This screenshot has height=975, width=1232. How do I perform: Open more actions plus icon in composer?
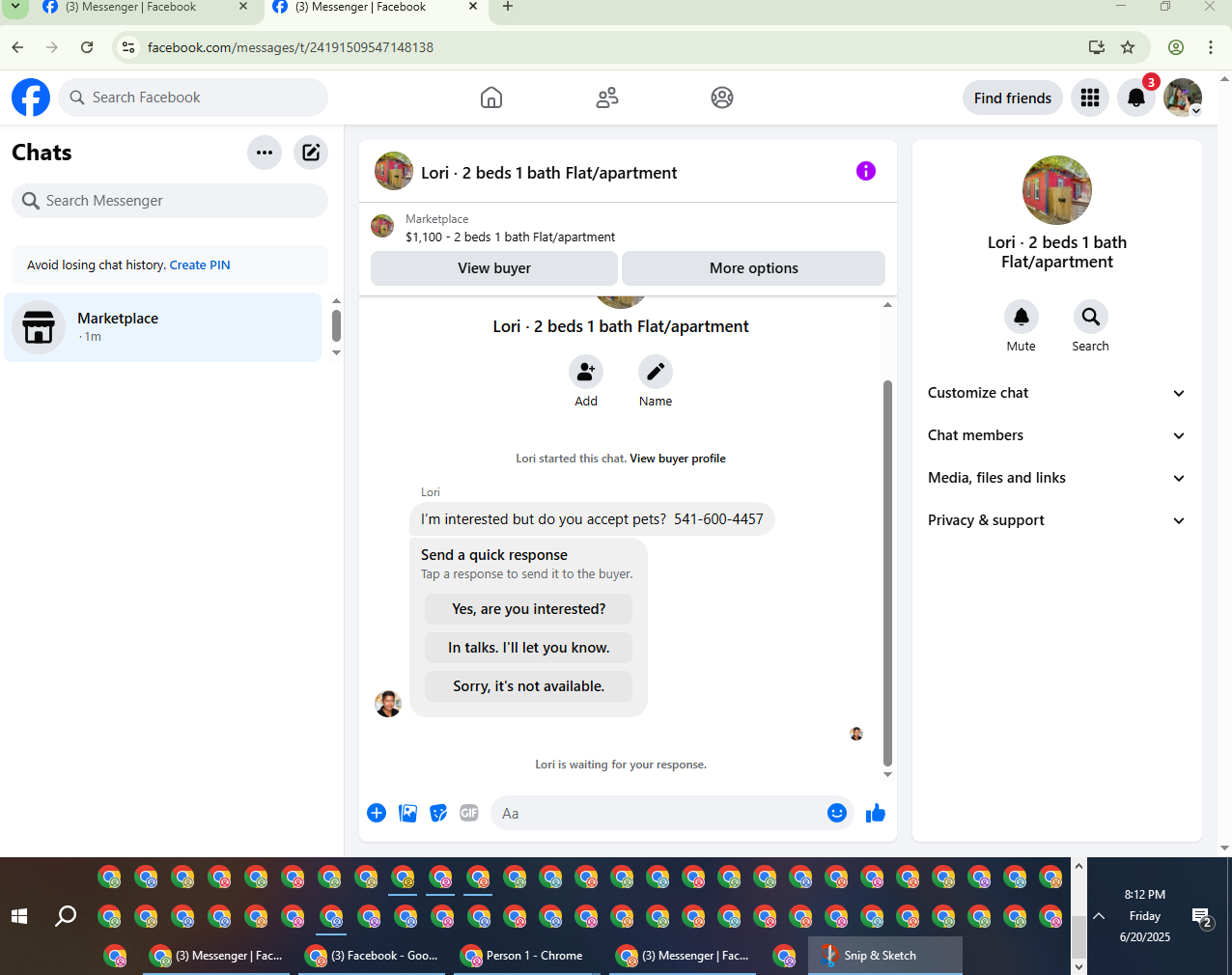coord(377,813)
